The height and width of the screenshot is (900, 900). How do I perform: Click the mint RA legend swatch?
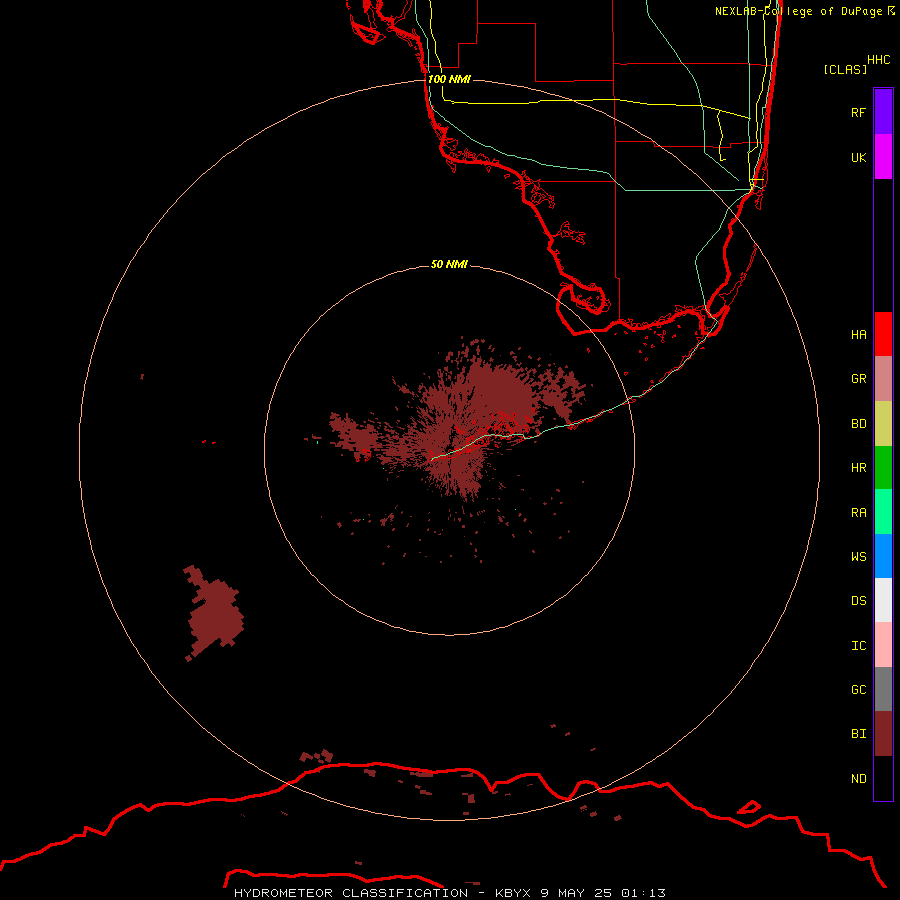(883, 512)
